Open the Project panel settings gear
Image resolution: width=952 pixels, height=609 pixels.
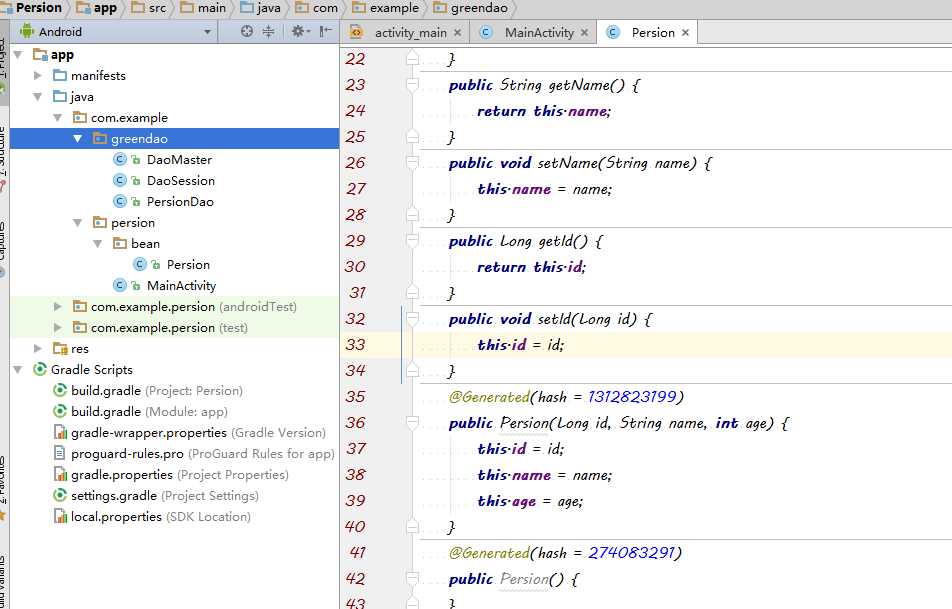(297, 32)
